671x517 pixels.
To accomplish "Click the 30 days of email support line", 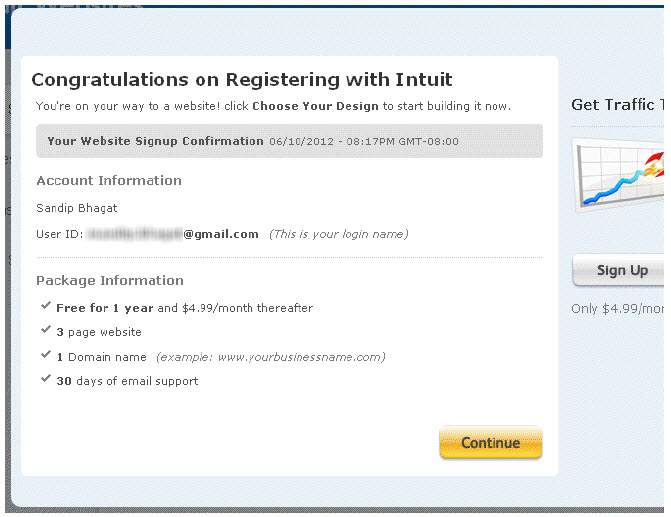I will tap(127, 381).
